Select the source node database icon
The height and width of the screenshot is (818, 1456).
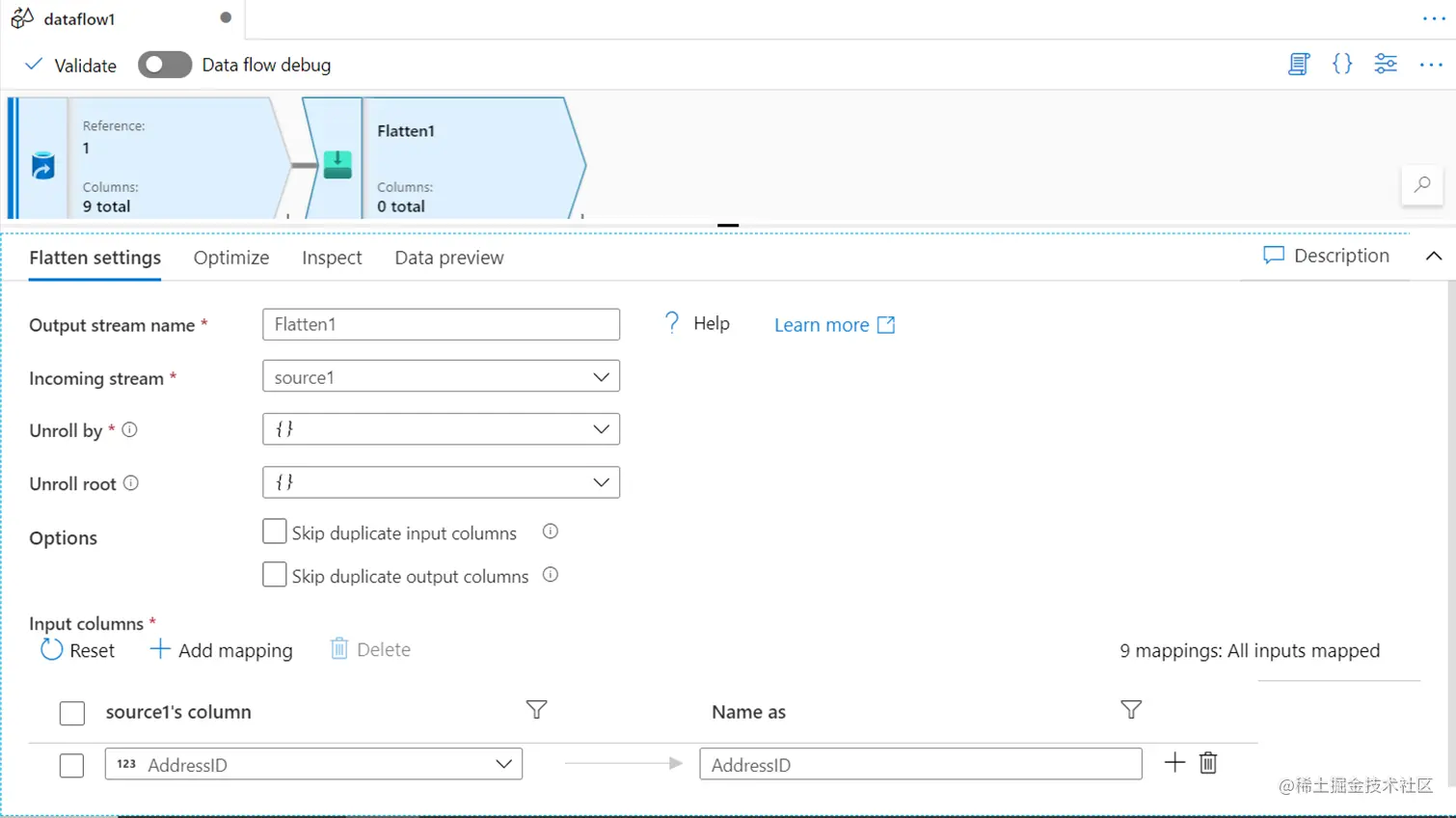click(x=42, y=165)
